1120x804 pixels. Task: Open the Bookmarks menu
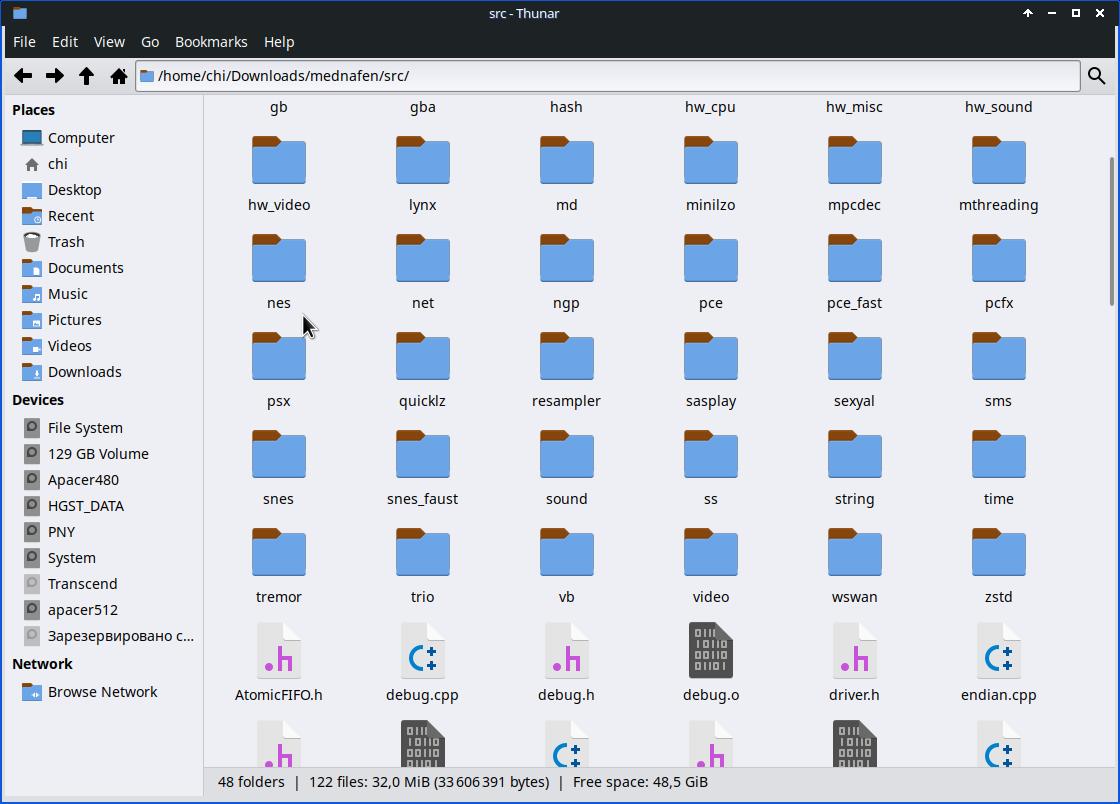click(x=211, y=42)
